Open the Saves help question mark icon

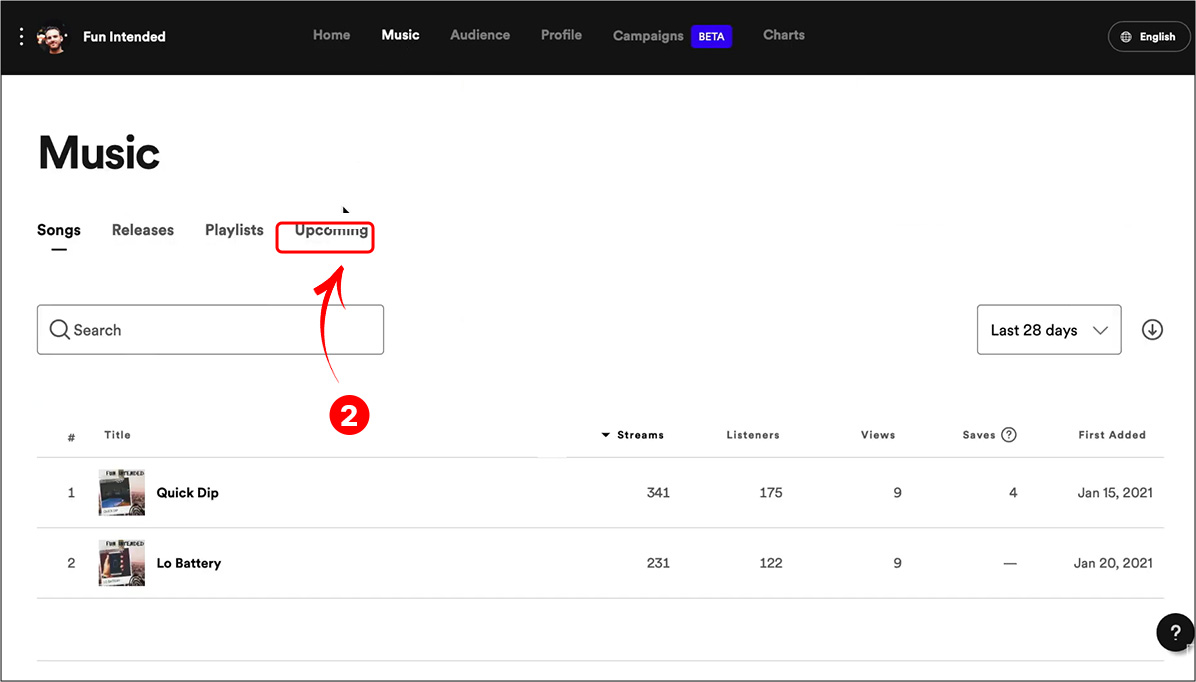tap(1008, 435)
